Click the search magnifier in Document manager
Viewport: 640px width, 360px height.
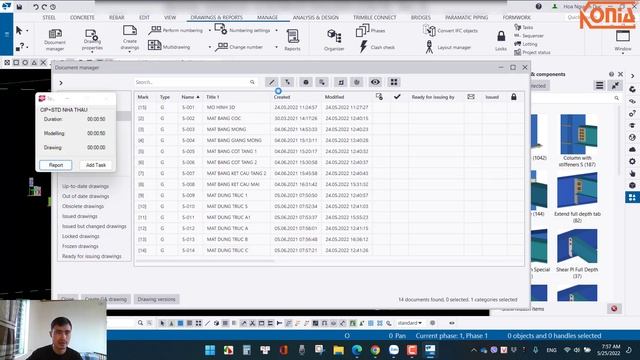click(x=252, y=82)
